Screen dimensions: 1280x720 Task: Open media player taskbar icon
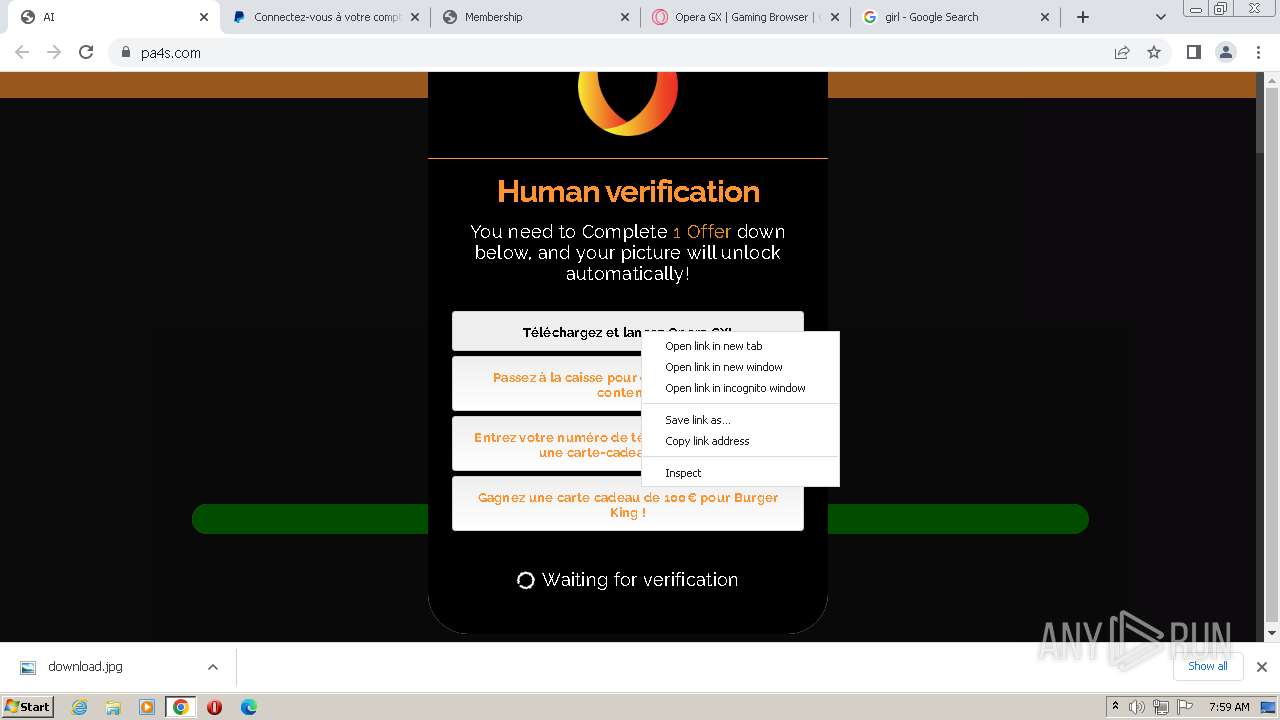coord(147,707)
